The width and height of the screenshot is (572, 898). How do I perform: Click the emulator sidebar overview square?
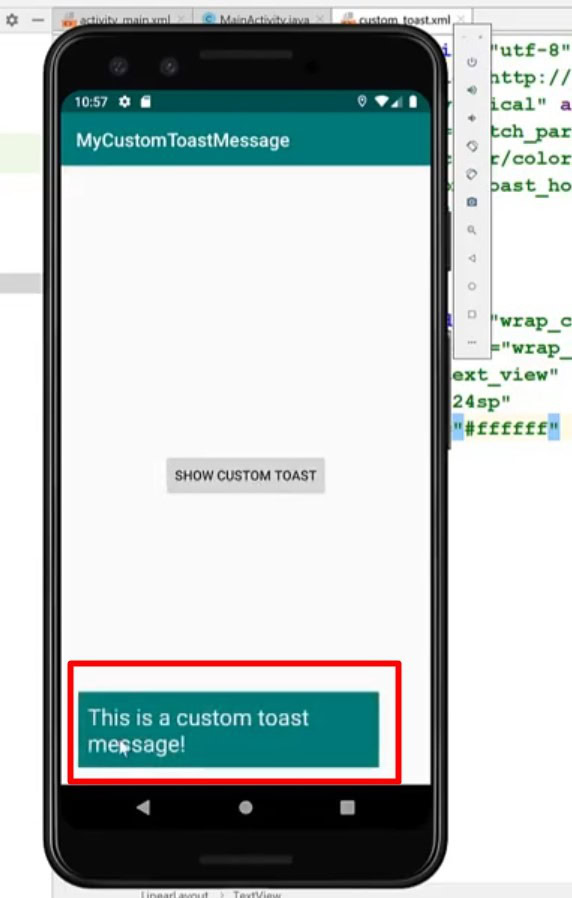472,314
